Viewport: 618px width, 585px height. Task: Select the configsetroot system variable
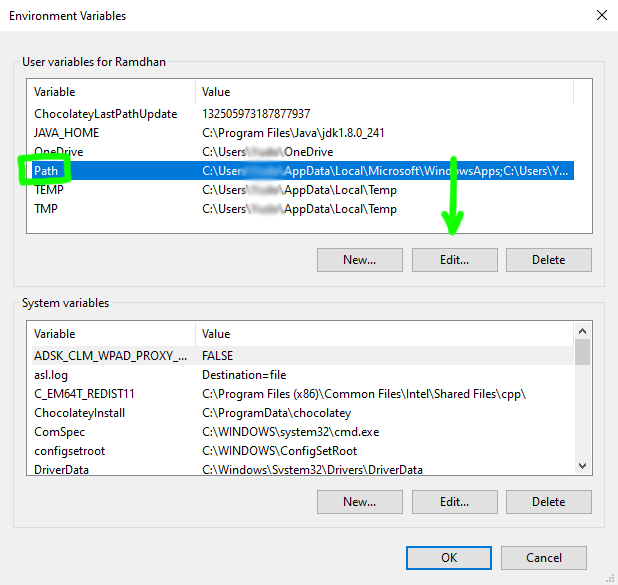(303, 451)
